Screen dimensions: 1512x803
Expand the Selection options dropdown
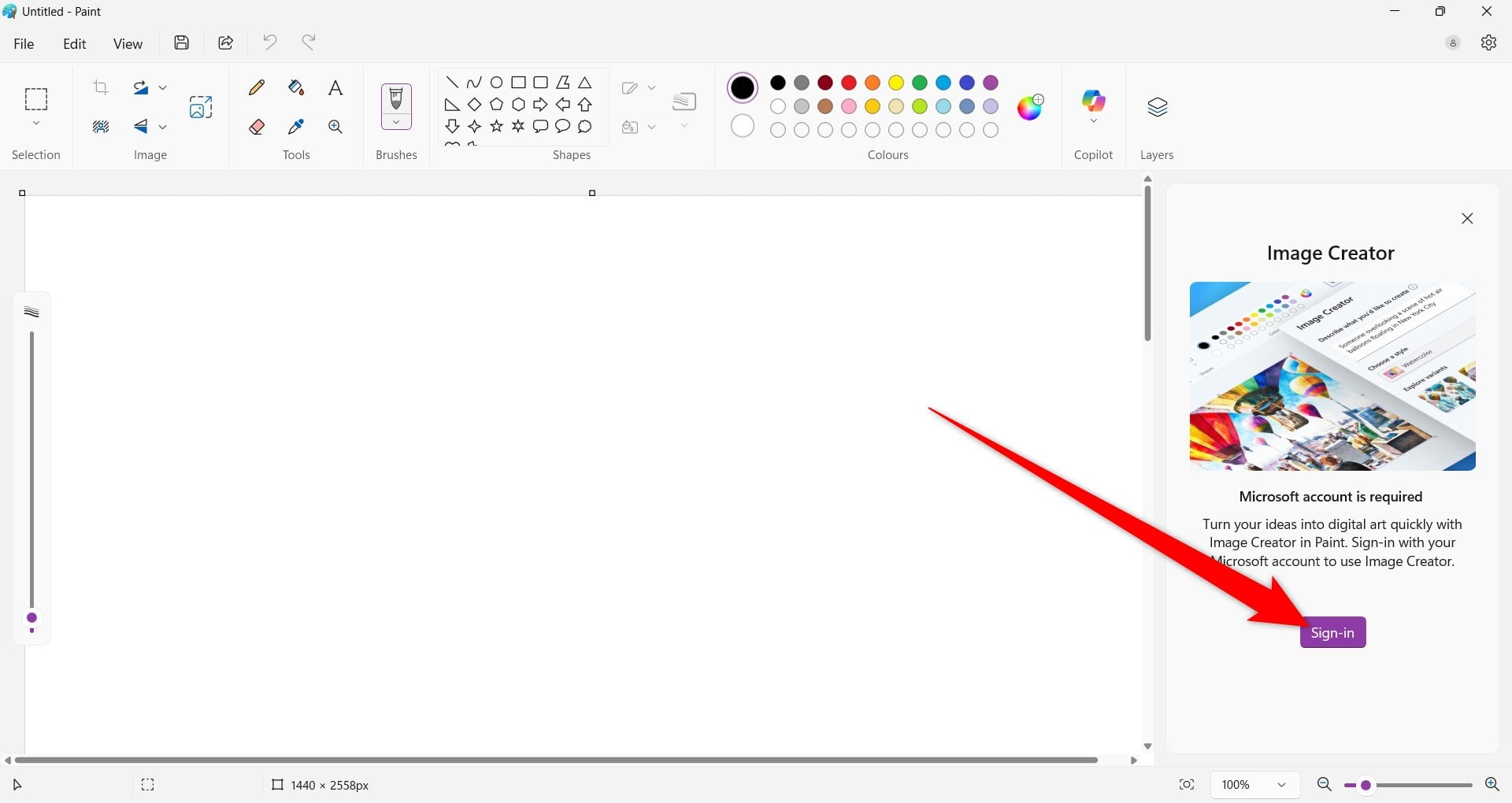point(36,124)
